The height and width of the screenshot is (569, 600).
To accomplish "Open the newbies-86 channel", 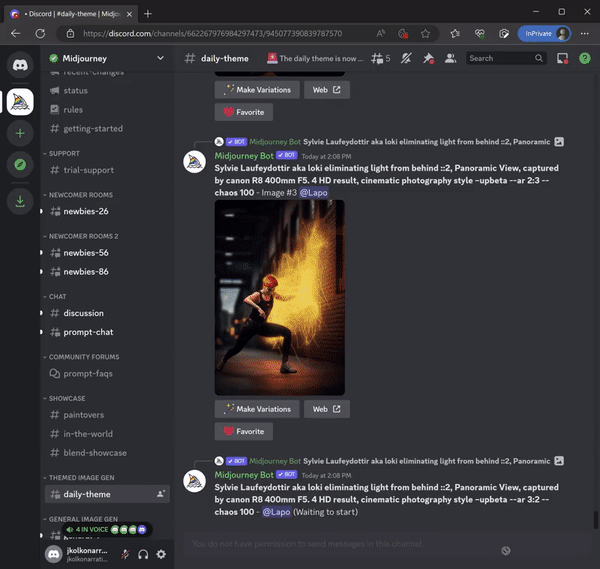I will point(107,272).
